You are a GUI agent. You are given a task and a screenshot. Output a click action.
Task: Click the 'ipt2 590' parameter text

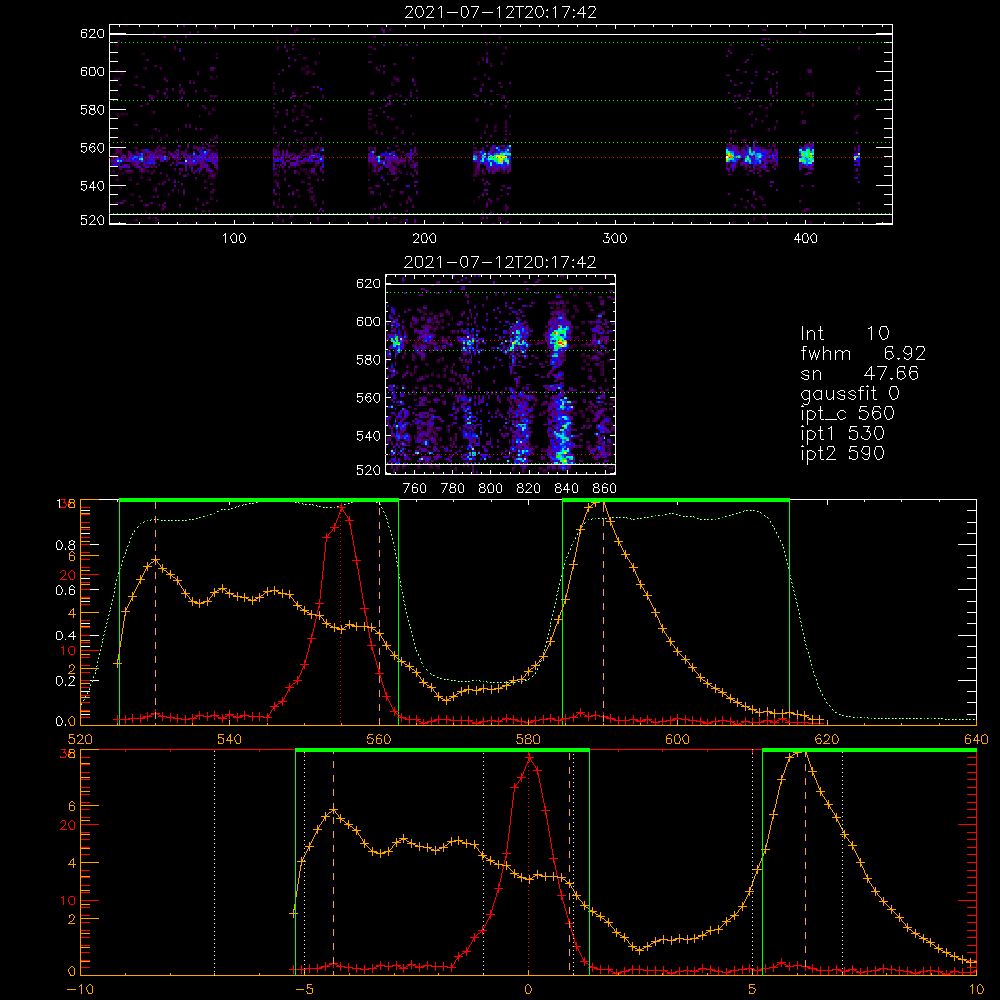point(842,453)
